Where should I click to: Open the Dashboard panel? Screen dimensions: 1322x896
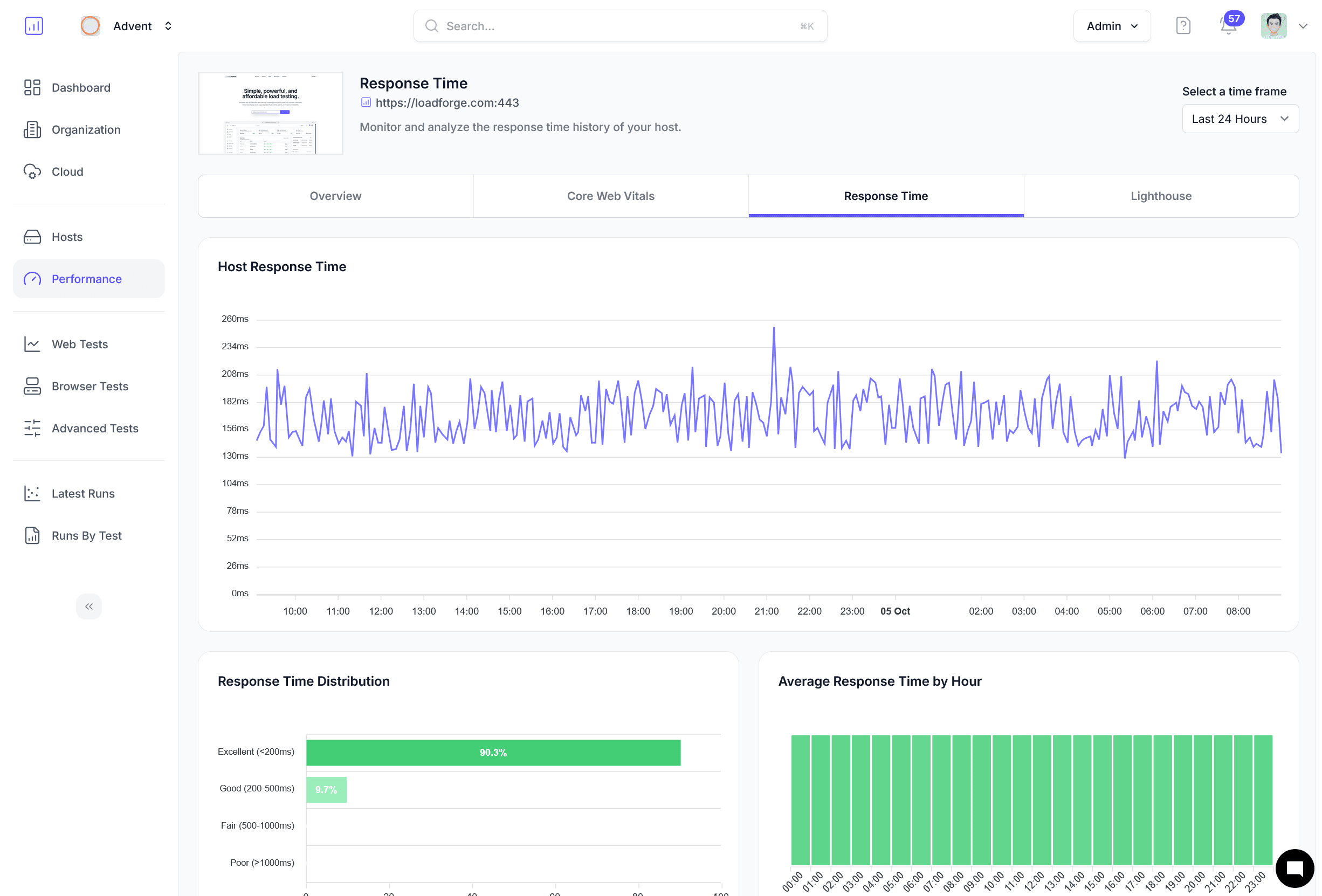81,87
